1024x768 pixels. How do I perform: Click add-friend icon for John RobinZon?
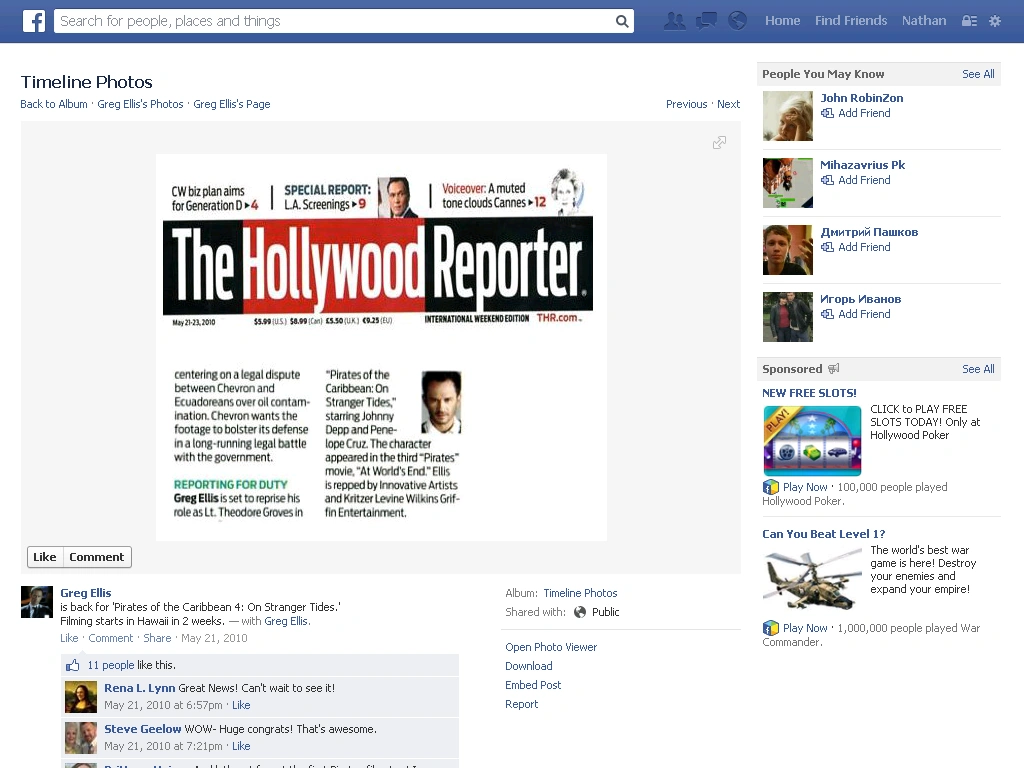827,113
